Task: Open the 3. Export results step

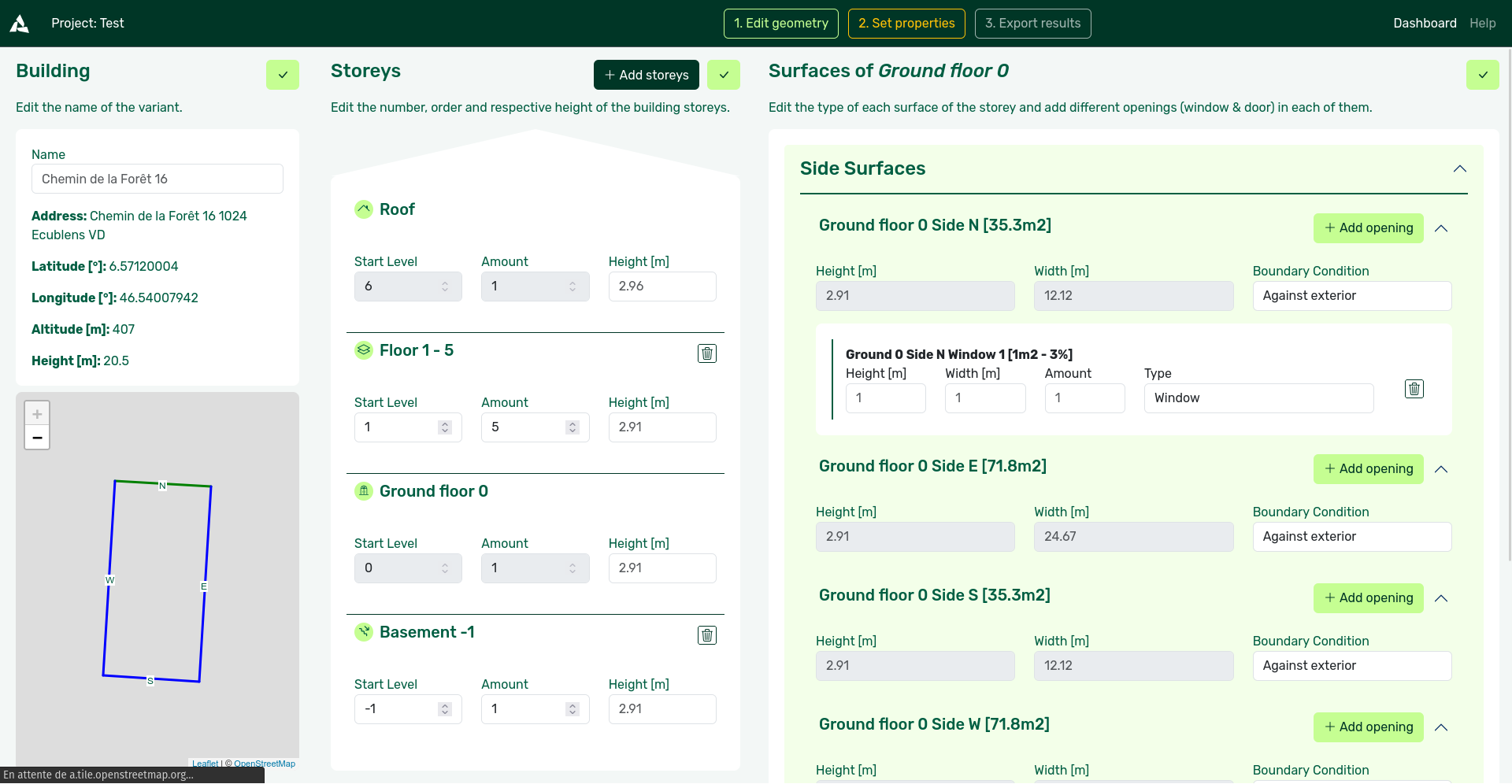Action: click(x=1032, y=24)
